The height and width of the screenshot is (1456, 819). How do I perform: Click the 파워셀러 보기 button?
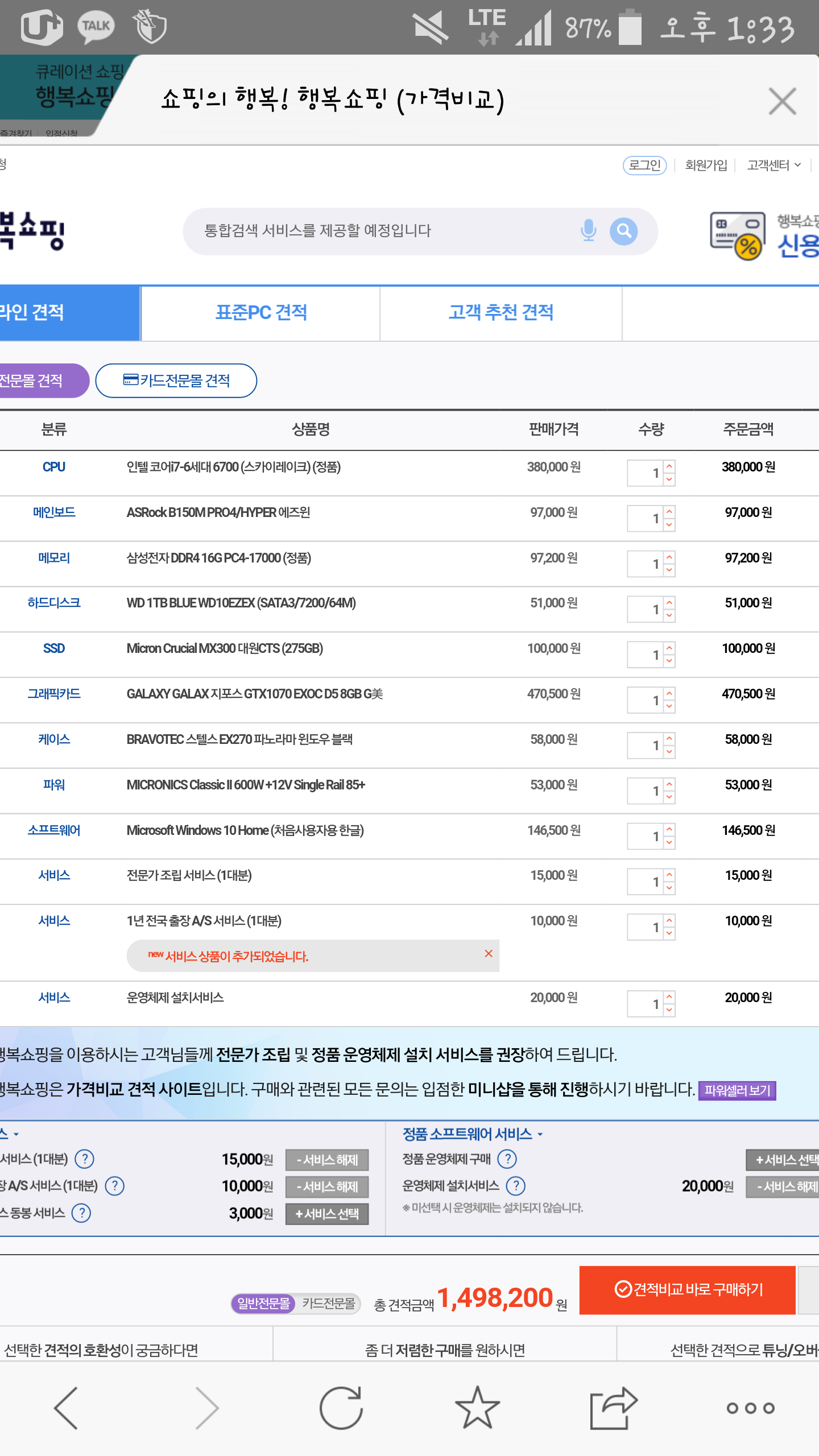(737, 1090)
